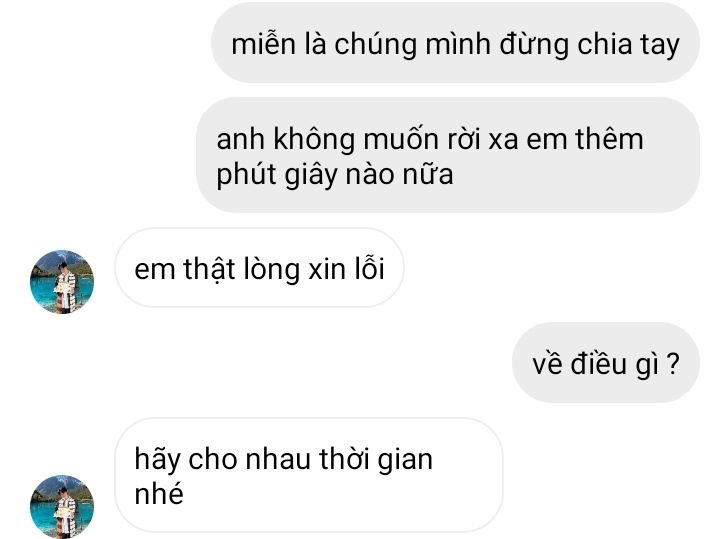Open sender avatar beside "em thật lòng xin lỗi"
The height and width of the screenshot is (539, 720).
[62, 282]
